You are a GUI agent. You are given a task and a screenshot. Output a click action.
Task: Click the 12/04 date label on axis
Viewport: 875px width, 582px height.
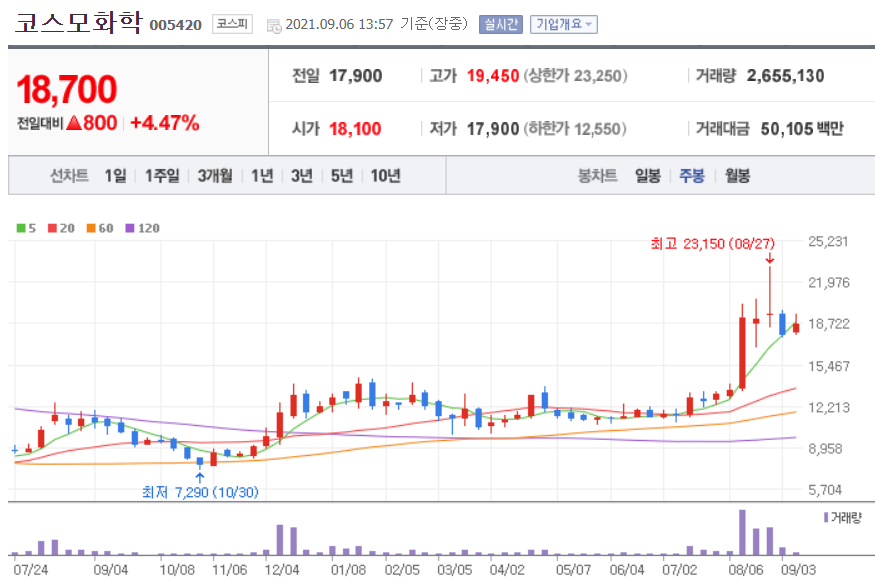(282, 570)
